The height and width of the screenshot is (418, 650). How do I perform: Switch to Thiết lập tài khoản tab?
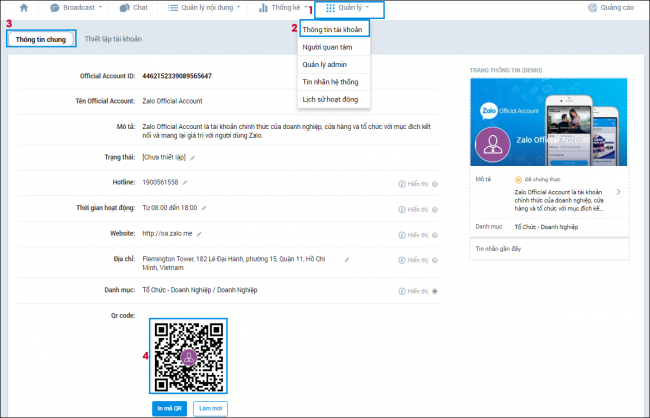[x=113, y=39]
